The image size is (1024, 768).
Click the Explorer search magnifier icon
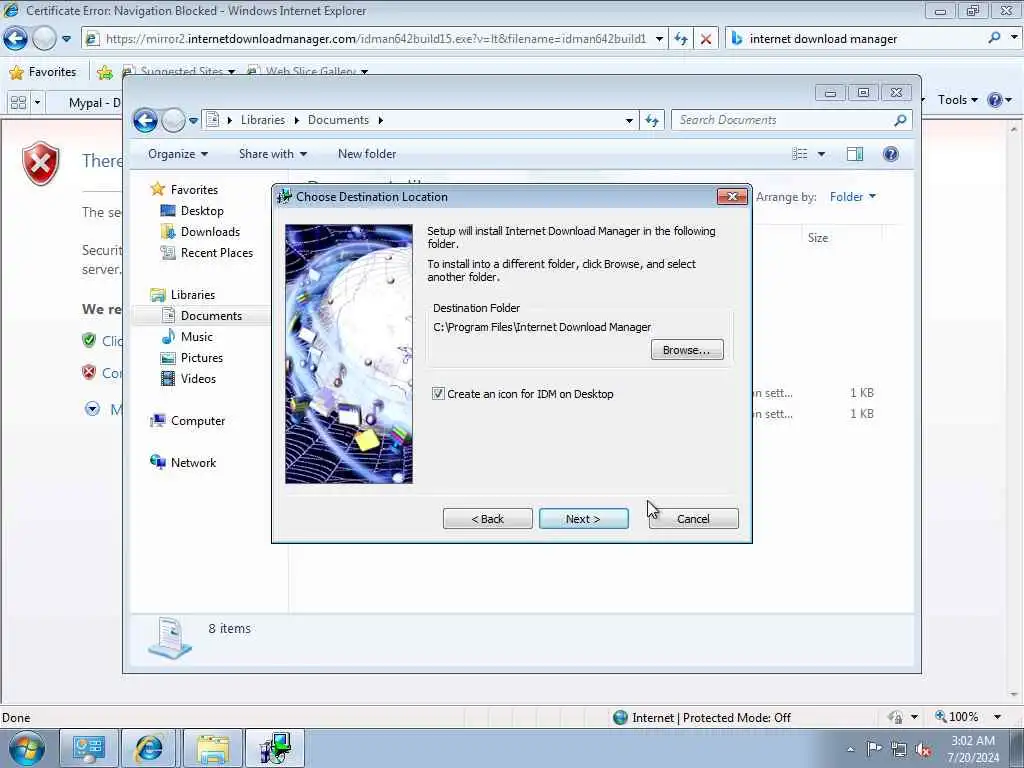click(901, 120)
